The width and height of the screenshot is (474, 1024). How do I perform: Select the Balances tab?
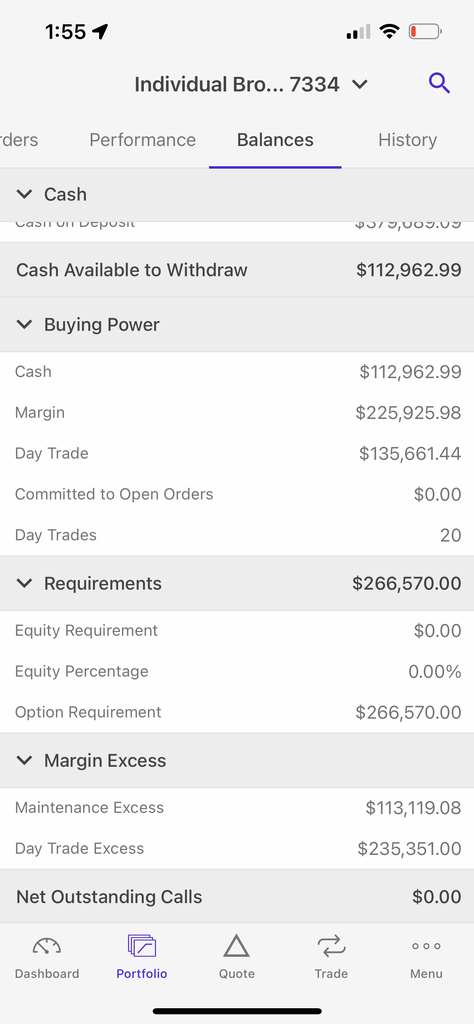[x=275, y=140]
